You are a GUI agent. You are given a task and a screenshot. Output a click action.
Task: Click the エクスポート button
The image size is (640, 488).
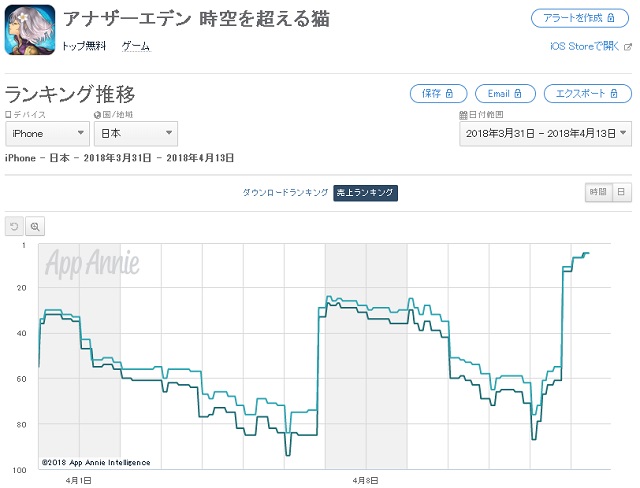[588, 93]
